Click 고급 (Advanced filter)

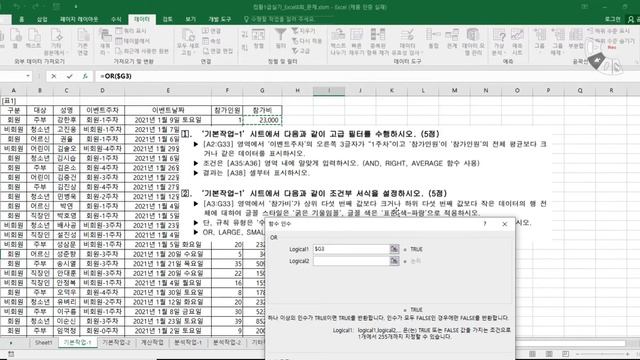click(301, 51)
